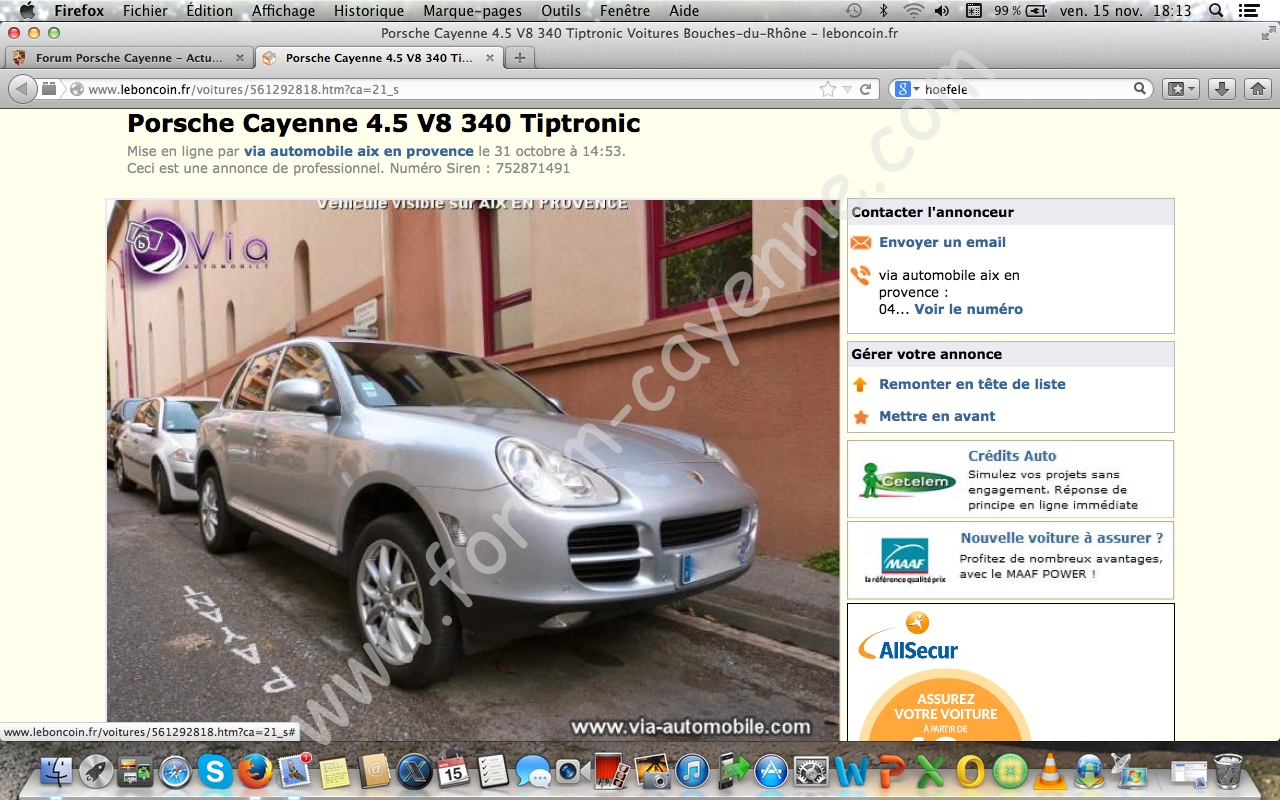This screenshot has width=1280, height=800.
Task: Click Voir le numéro link
Action: point(968,309)
